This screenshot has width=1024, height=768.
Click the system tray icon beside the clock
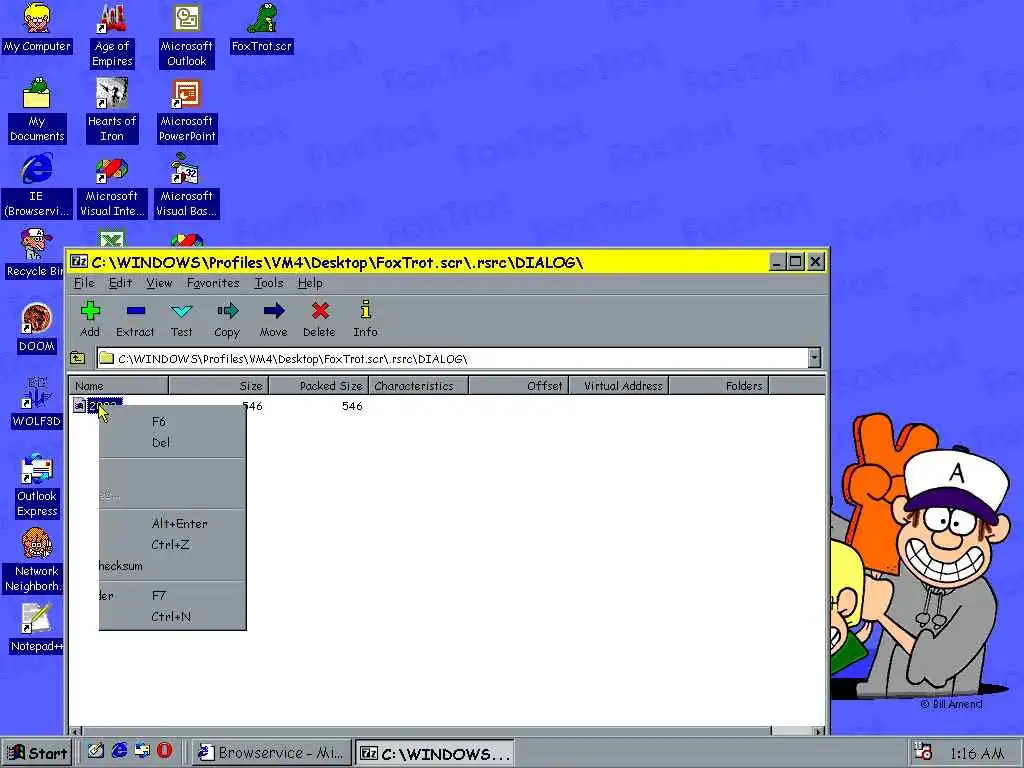point(922,752)
